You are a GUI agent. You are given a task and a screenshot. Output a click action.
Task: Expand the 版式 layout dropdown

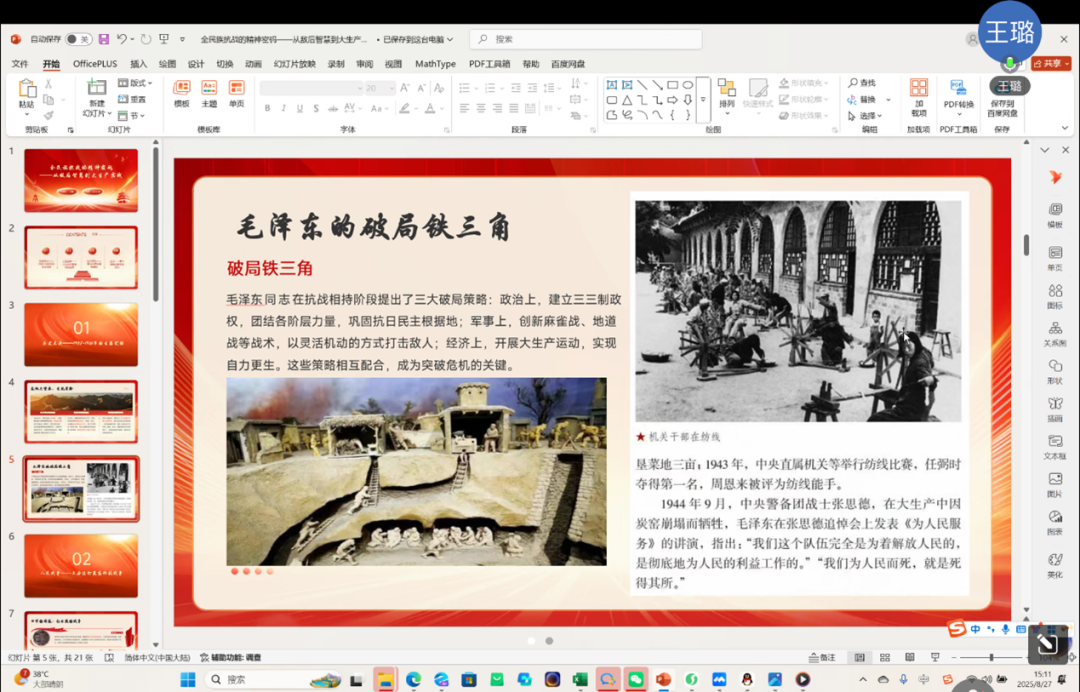point(136,83)
